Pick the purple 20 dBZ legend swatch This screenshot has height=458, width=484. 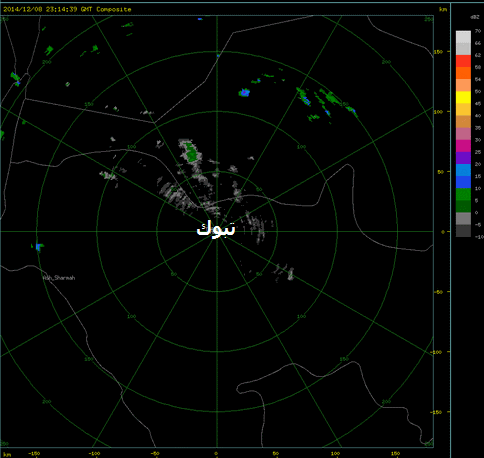click(x=463, y=158)
